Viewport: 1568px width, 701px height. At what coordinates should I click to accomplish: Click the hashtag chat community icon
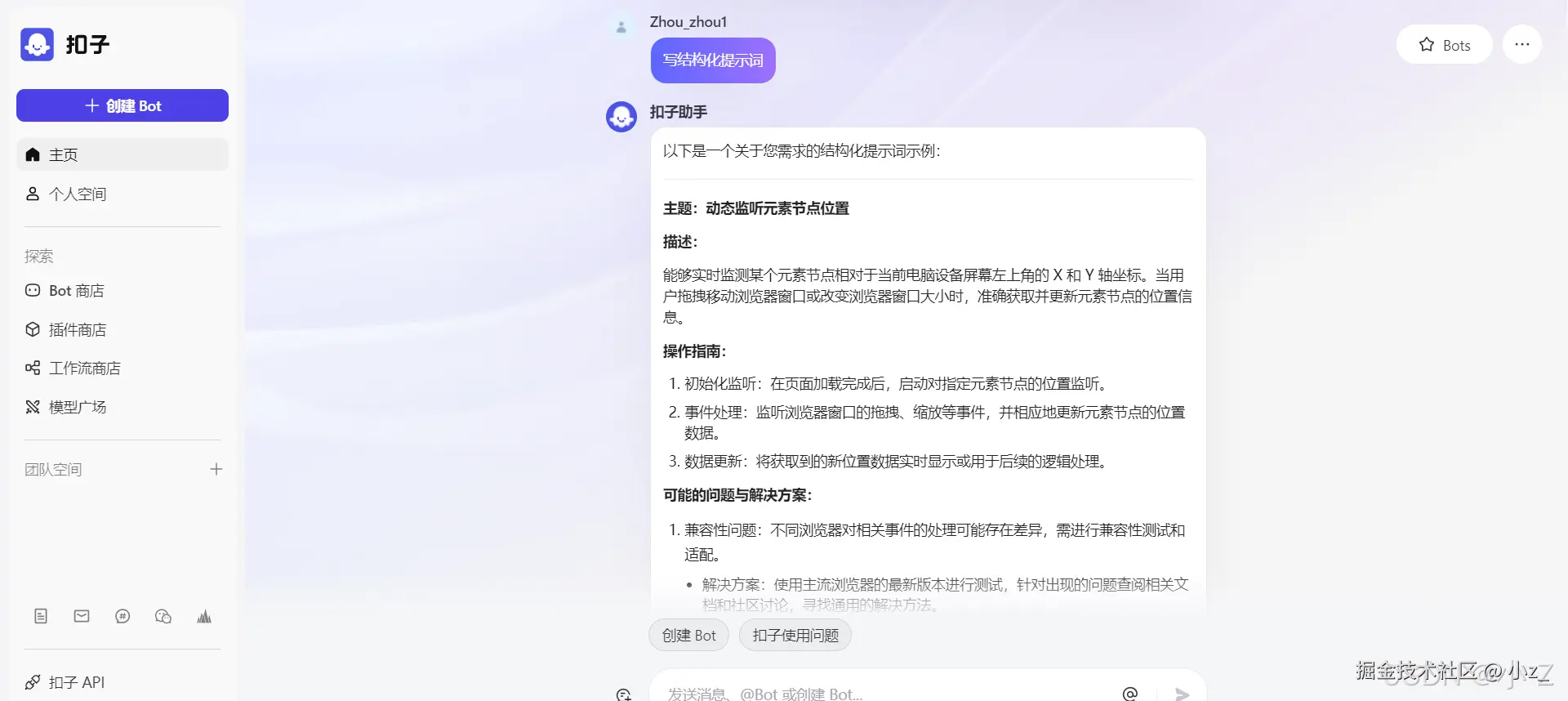(x=122, y=616)
